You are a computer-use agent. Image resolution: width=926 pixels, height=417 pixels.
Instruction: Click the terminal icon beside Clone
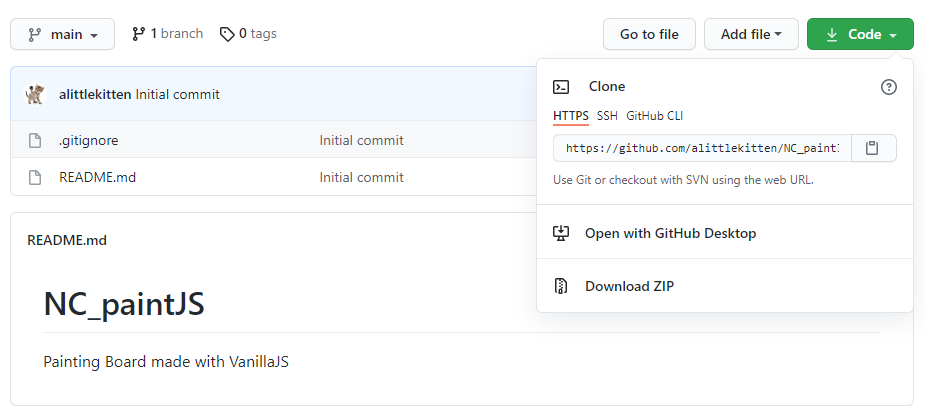pos(561,87)
